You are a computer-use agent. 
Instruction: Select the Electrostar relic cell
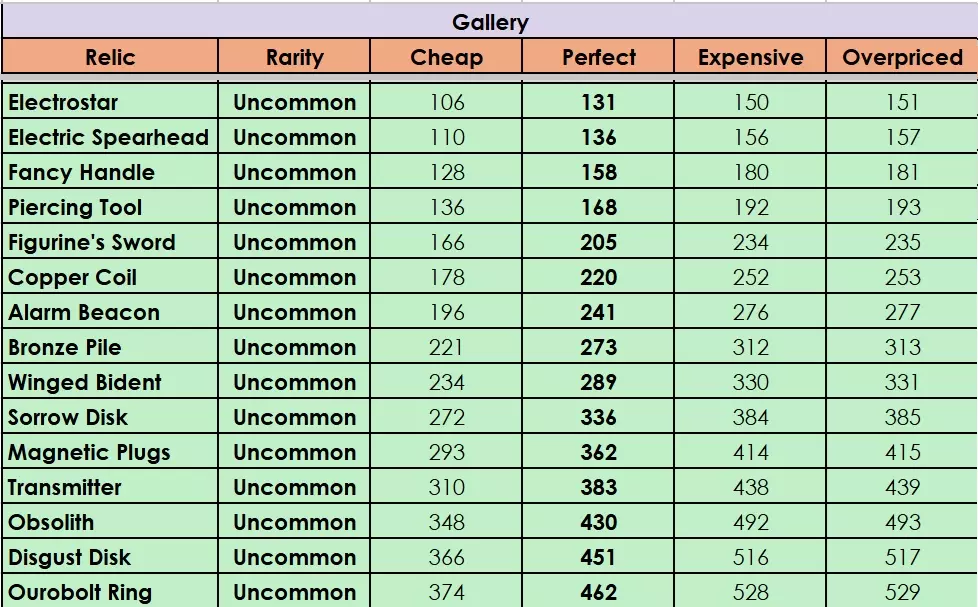coord(63,102)
